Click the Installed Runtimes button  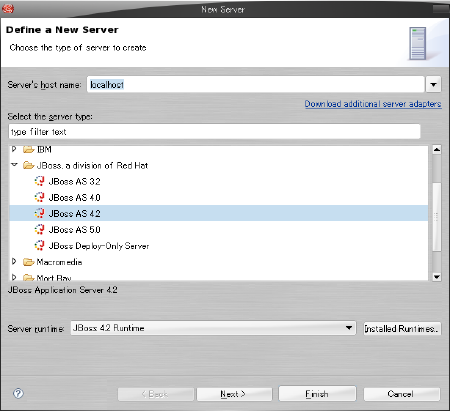click(x=402, y=329)
